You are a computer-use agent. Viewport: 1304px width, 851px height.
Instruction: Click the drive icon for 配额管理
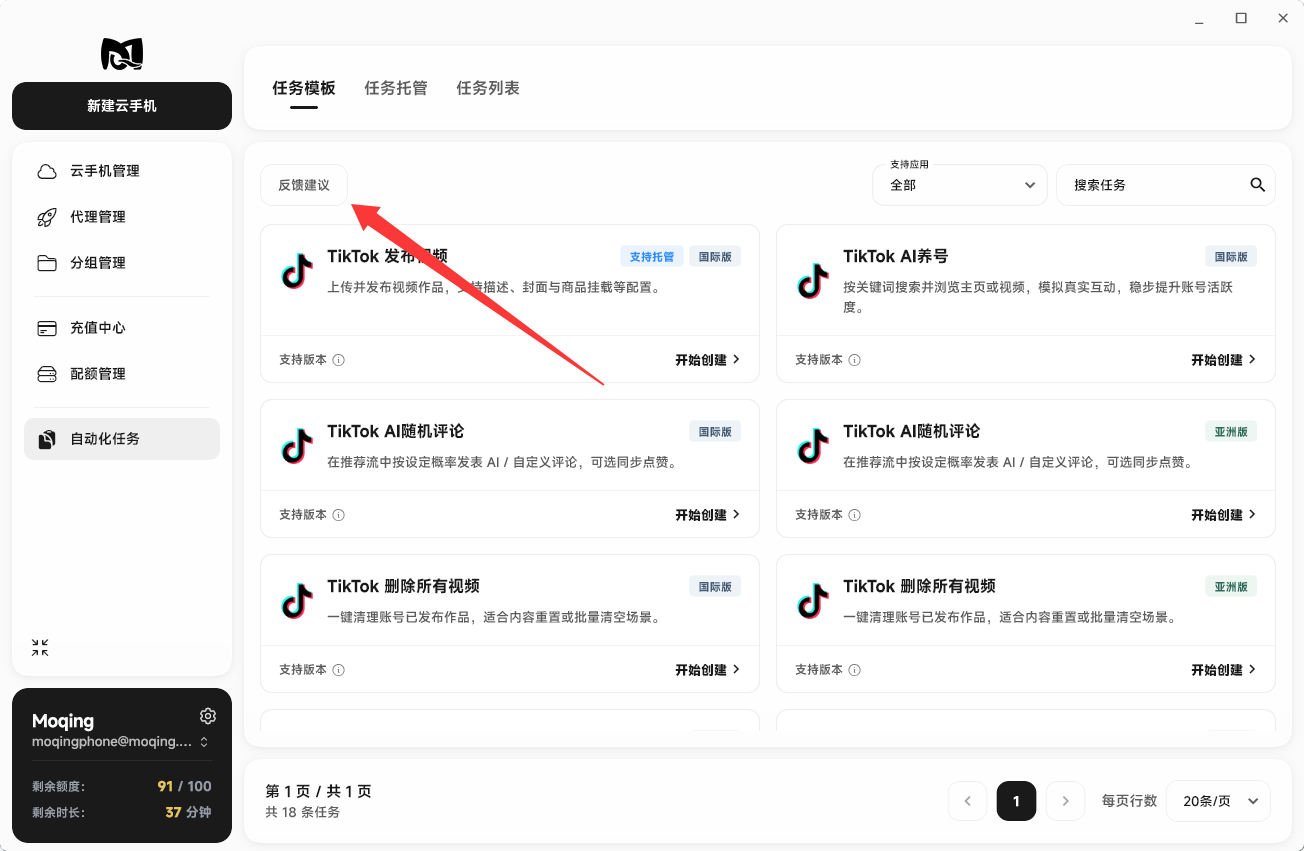pyautogui.click(x=47, y=374)
